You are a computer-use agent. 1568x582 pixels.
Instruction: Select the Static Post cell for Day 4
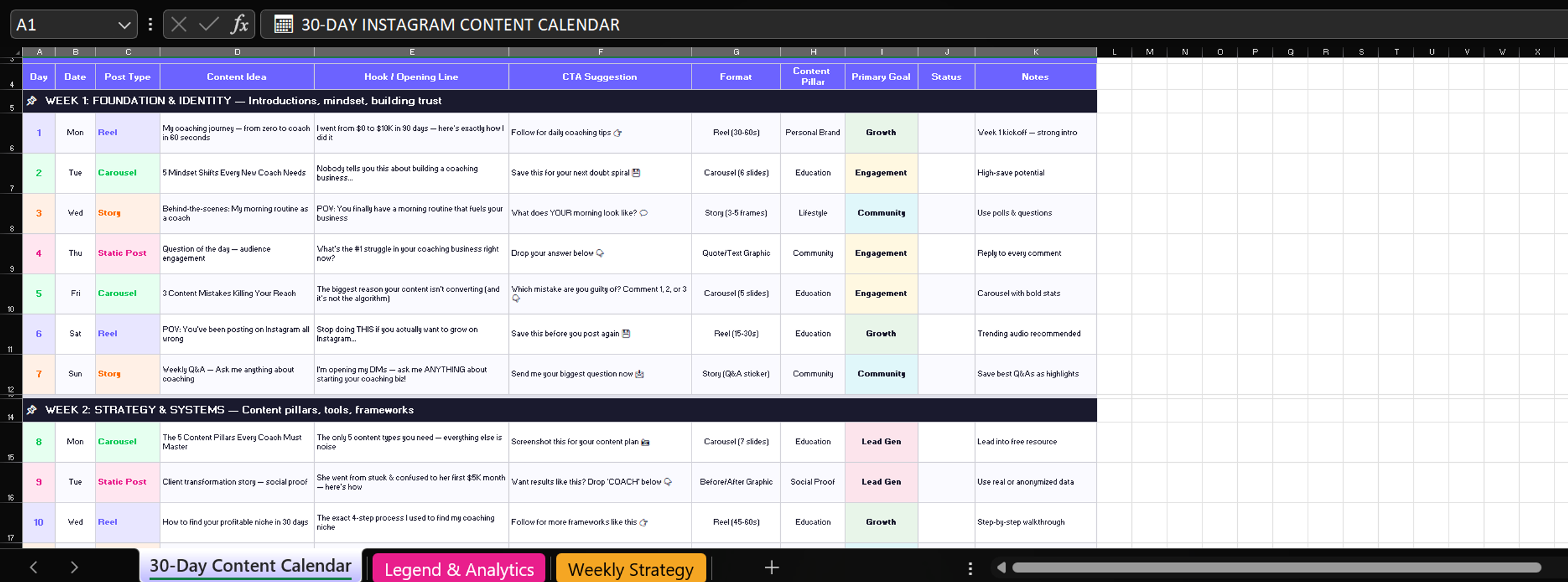(x=127, y=253)
